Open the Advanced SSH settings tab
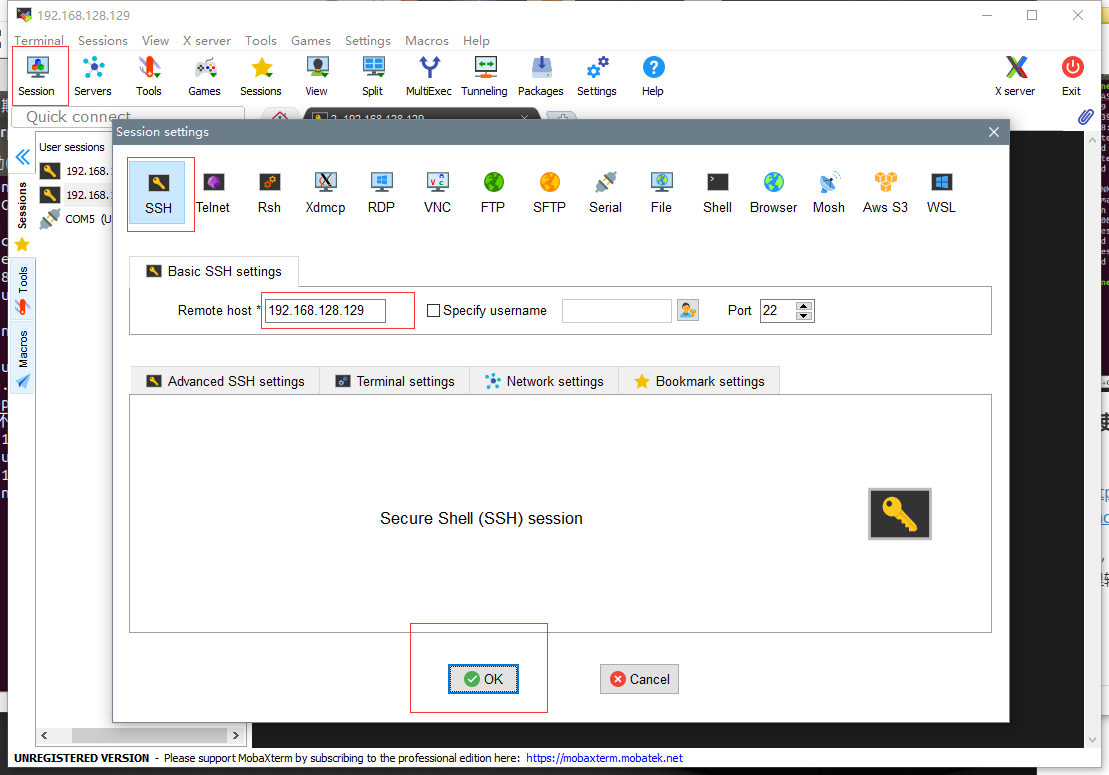1109x775 pixels. point(225,381)
